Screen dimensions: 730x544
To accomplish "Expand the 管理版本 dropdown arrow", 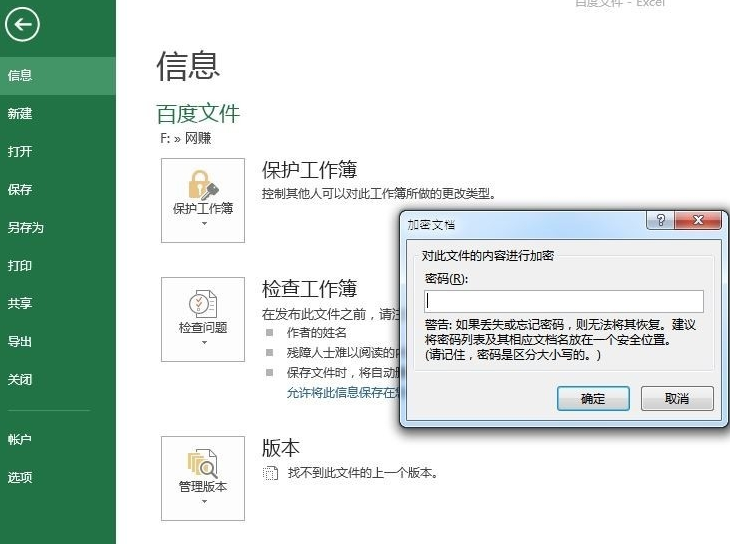I will (204, 502).
